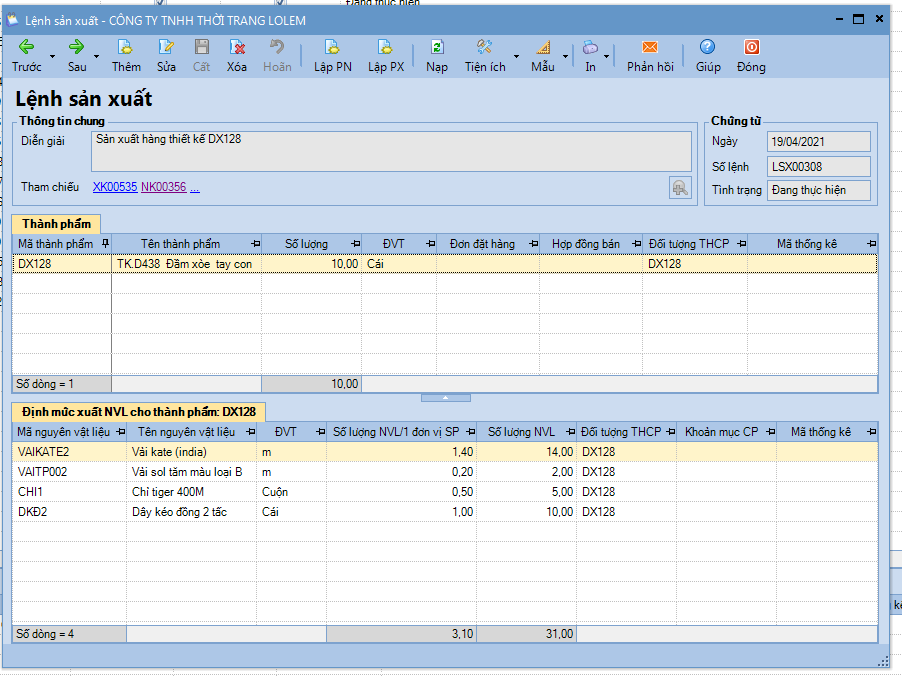The width and height of the screenshot is (902, 677).
Task: Click the Mẫu template icon
Action: tap(543, 47)
